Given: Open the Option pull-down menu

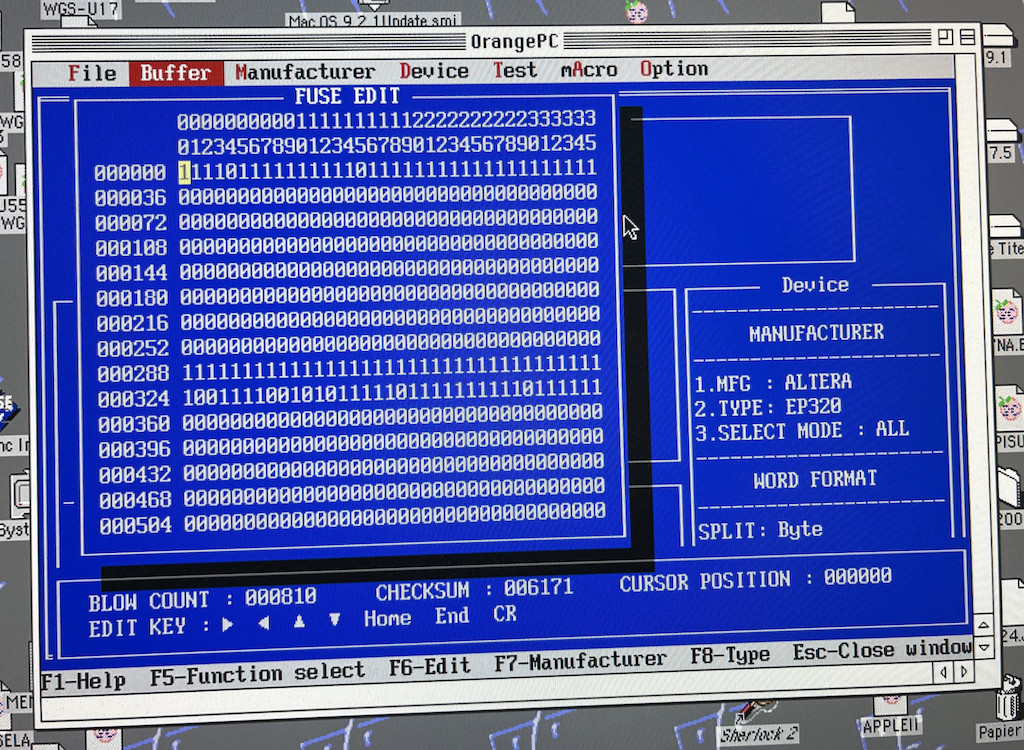Looking at the screenshot, I should [x=674, y=69].
